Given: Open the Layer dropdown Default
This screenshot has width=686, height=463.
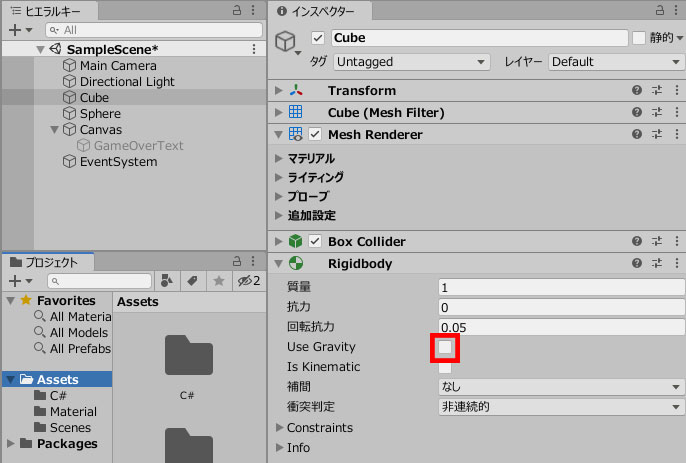Looking at the screenshot, I should coord(616,62).
